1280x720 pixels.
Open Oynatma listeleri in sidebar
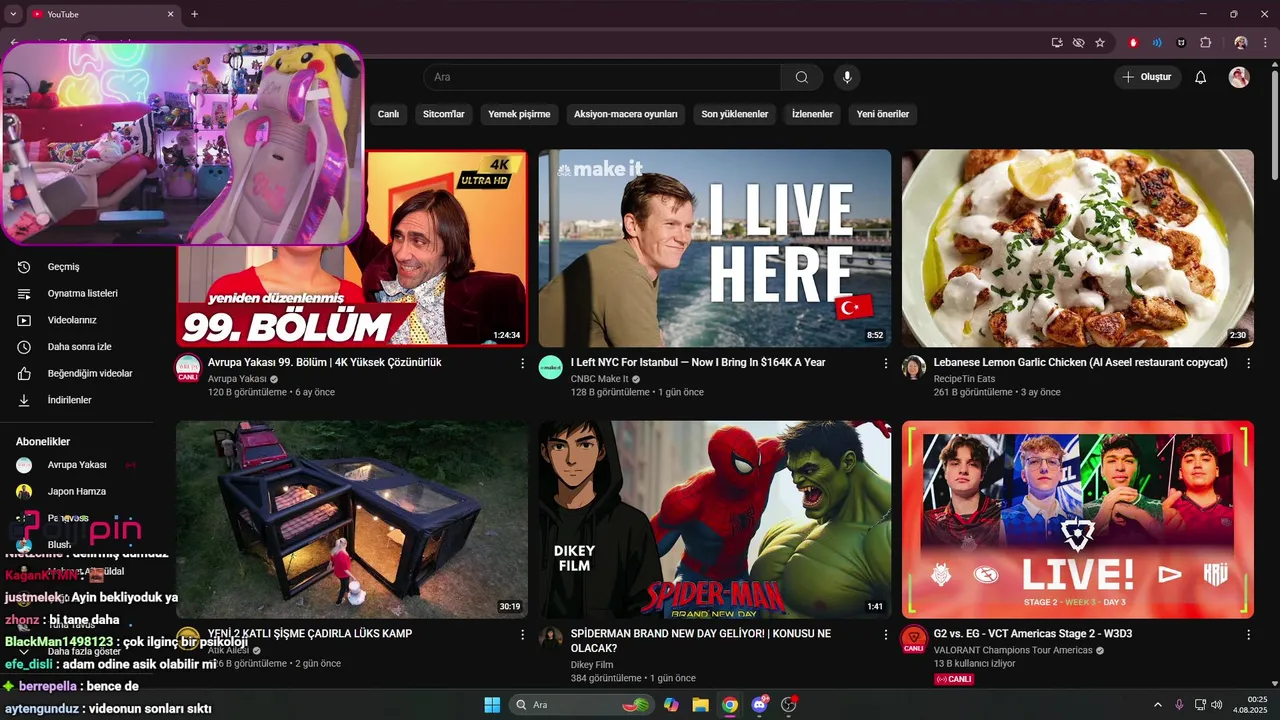[80, 293]
